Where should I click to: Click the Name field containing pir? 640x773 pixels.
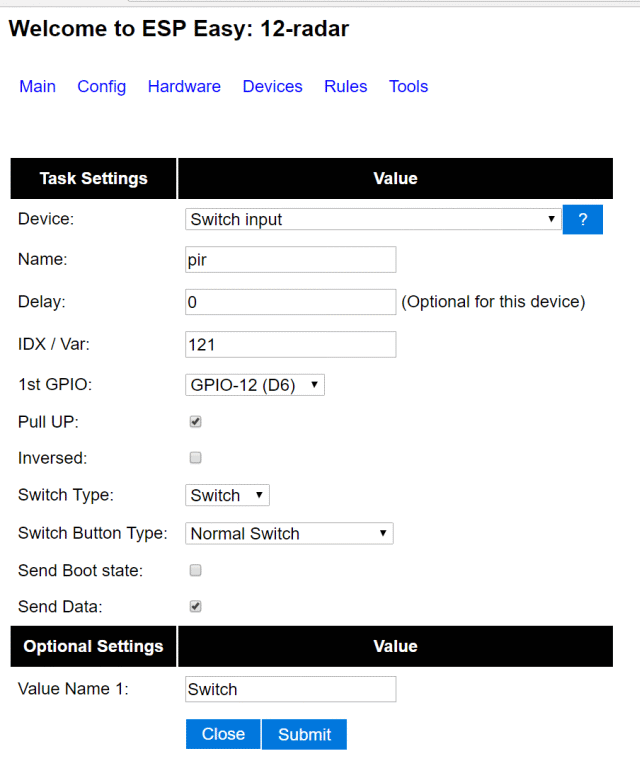click(x=290, y=259)
